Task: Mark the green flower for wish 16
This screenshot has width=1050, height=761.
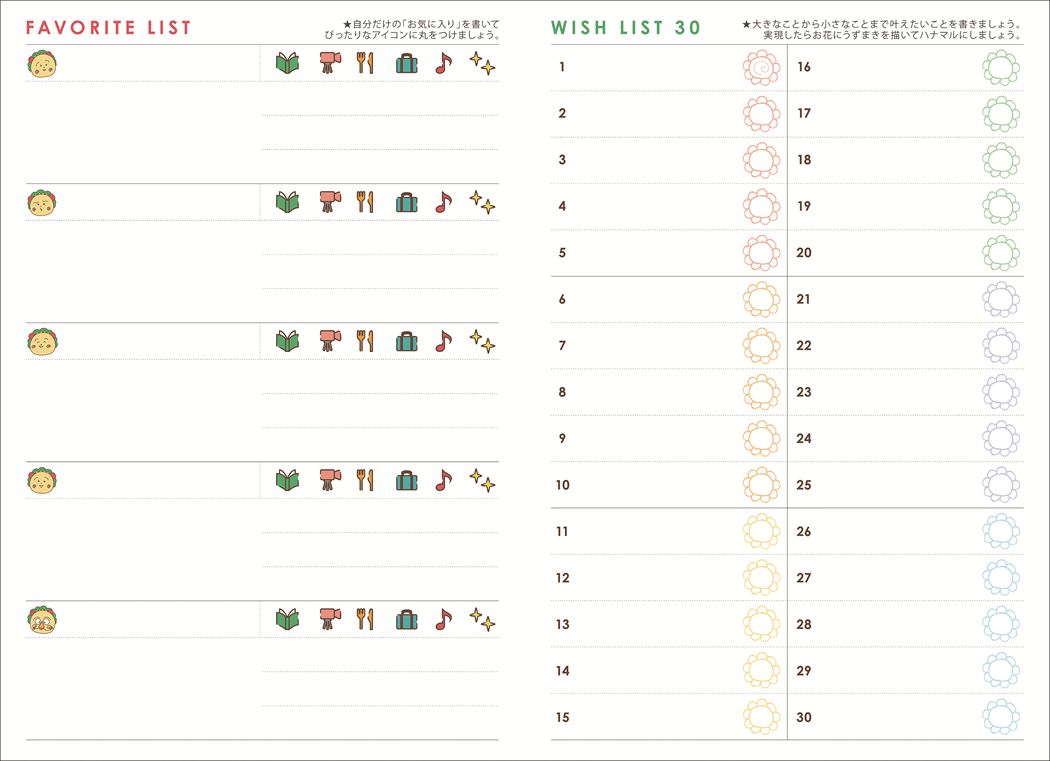Action: (x=1001, y=68)
